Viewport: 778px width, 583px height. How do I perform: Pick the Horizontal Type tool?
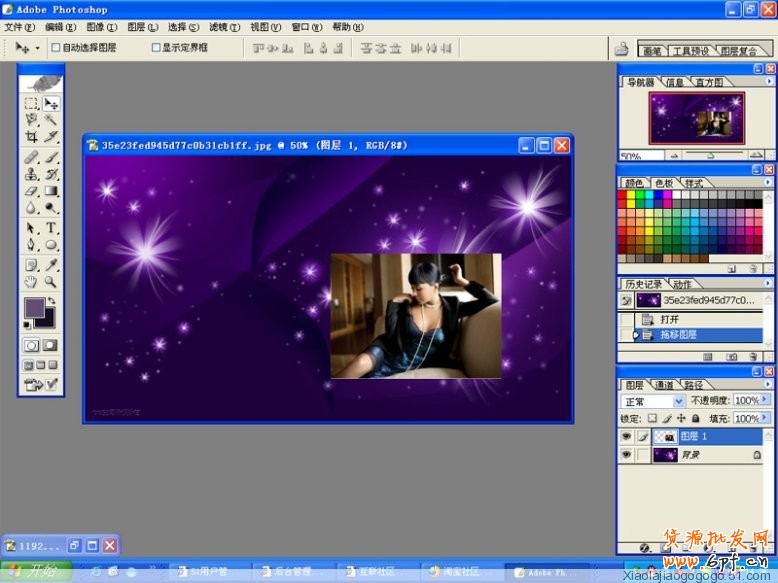click(x=51, y=227)
